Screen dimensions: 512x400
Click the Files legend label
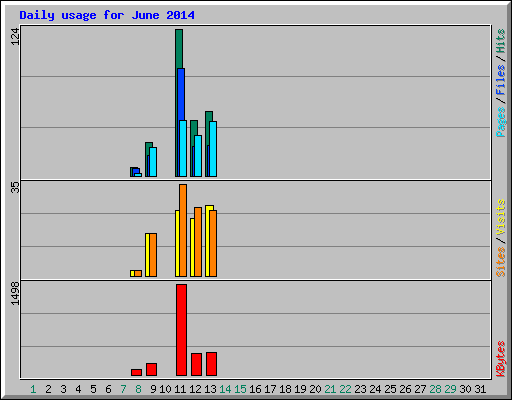pos(501,79)
